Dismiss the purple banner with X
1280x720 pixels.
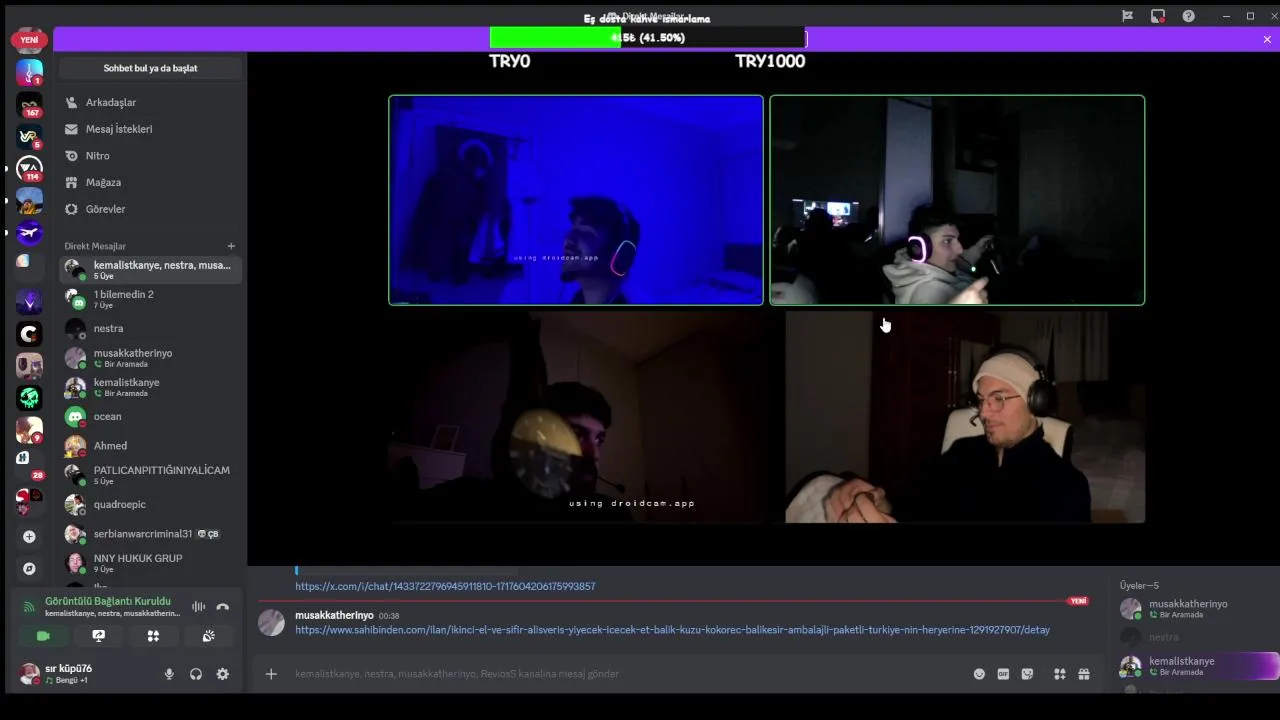tap(1267, 40)
